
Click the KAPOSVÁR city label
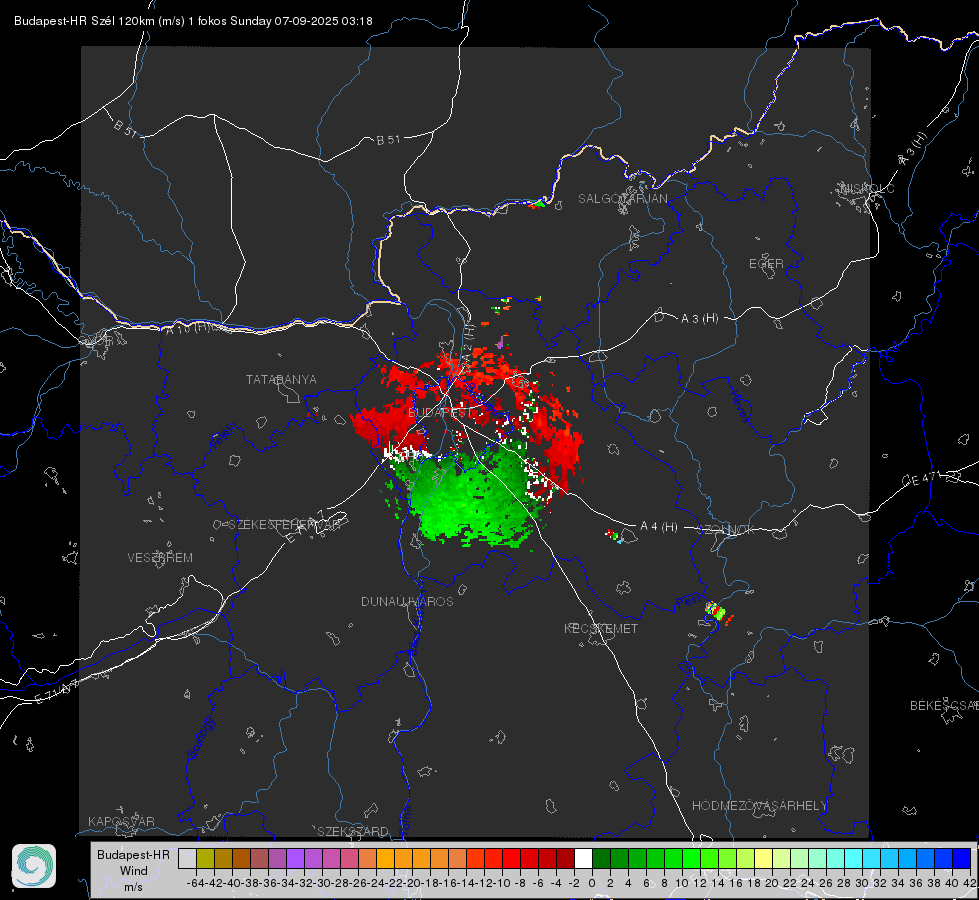(121, 821)
